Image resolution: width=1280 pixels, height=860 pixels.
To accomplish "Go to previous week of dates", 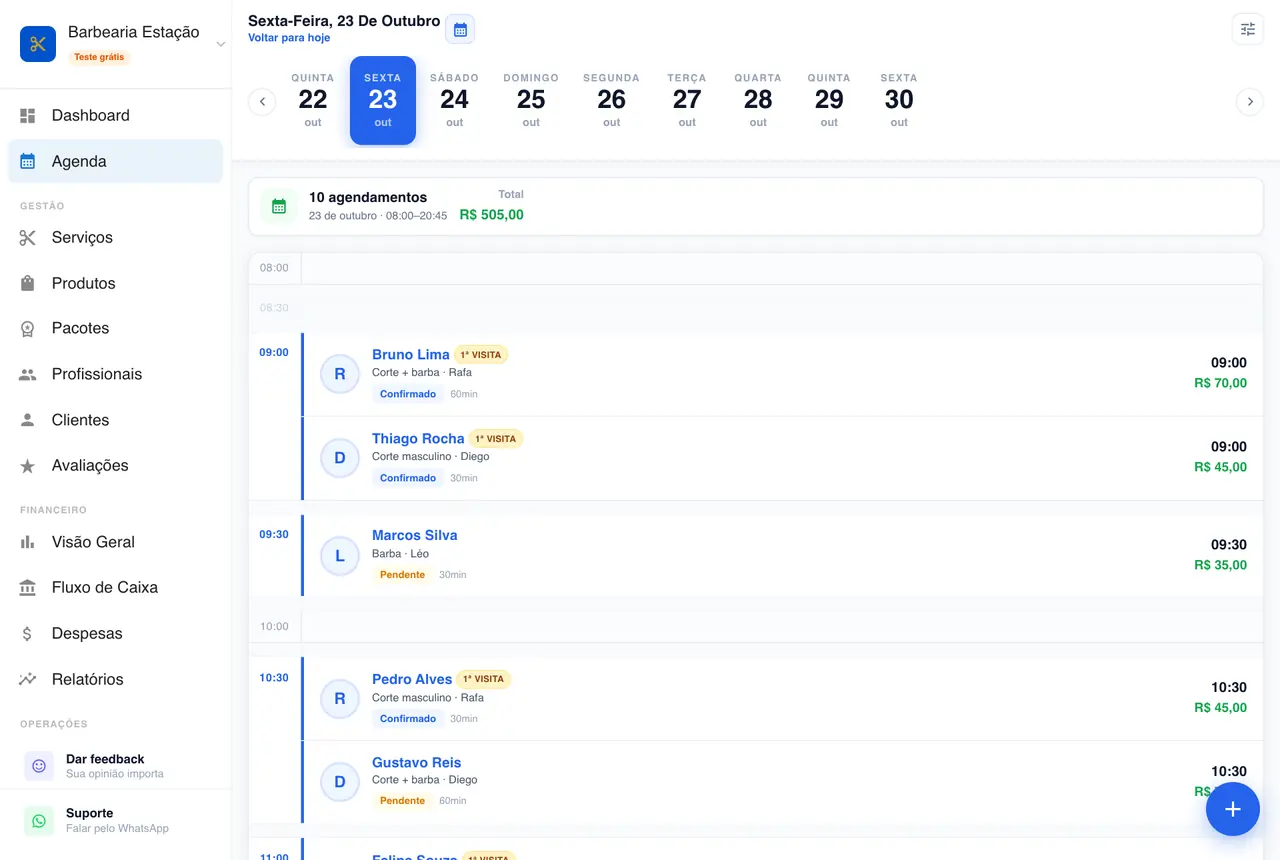I will coord(262,101).
